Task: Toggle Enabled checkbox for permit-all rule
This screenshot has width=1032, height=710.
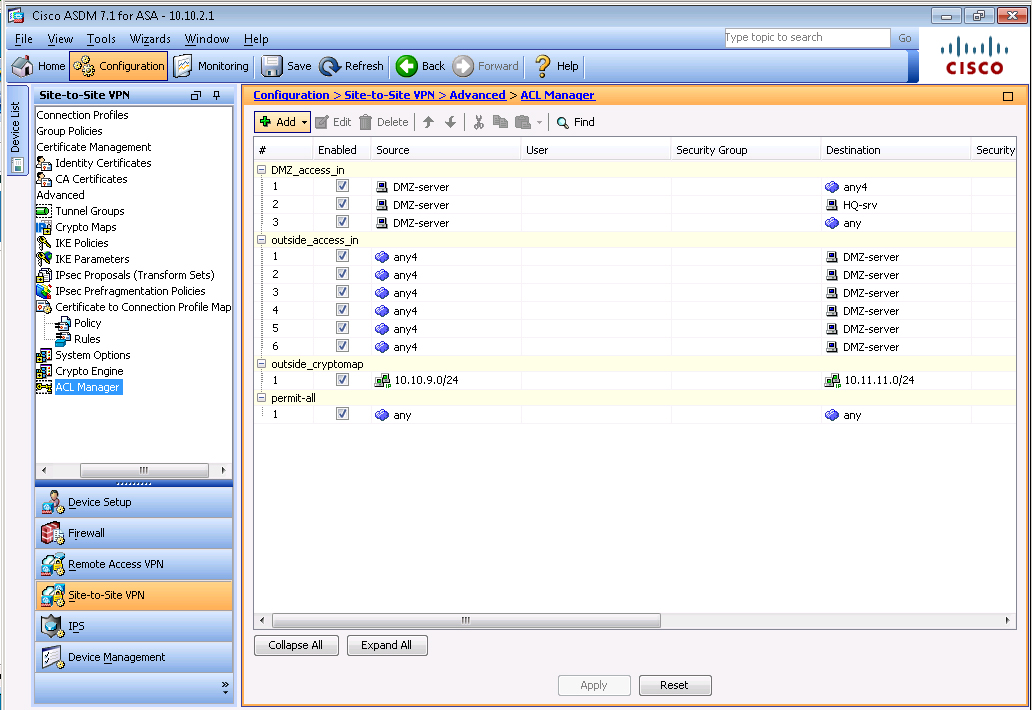Action: pyautogui.click(x=342, y=414)
